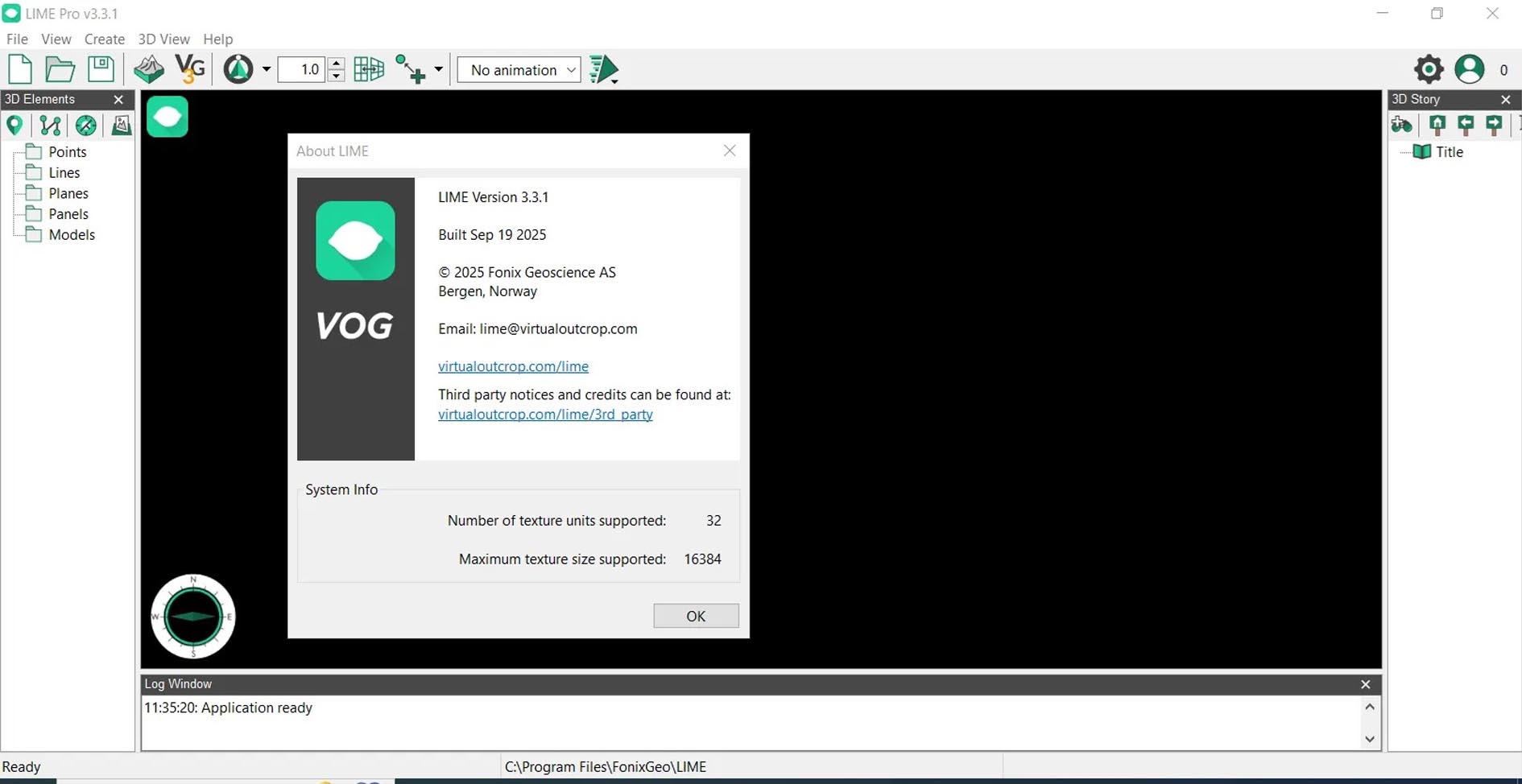Expand the camera mode dropdown arrow

267,70
